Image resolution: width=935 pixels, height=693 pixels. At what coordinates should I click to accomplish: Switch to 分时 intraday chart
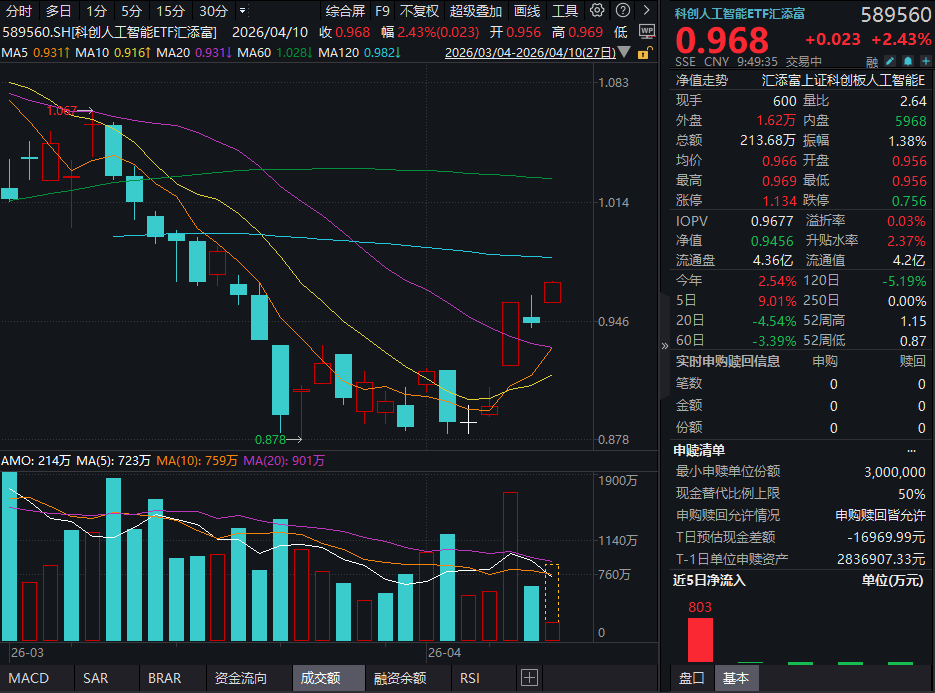coord(19,11)
